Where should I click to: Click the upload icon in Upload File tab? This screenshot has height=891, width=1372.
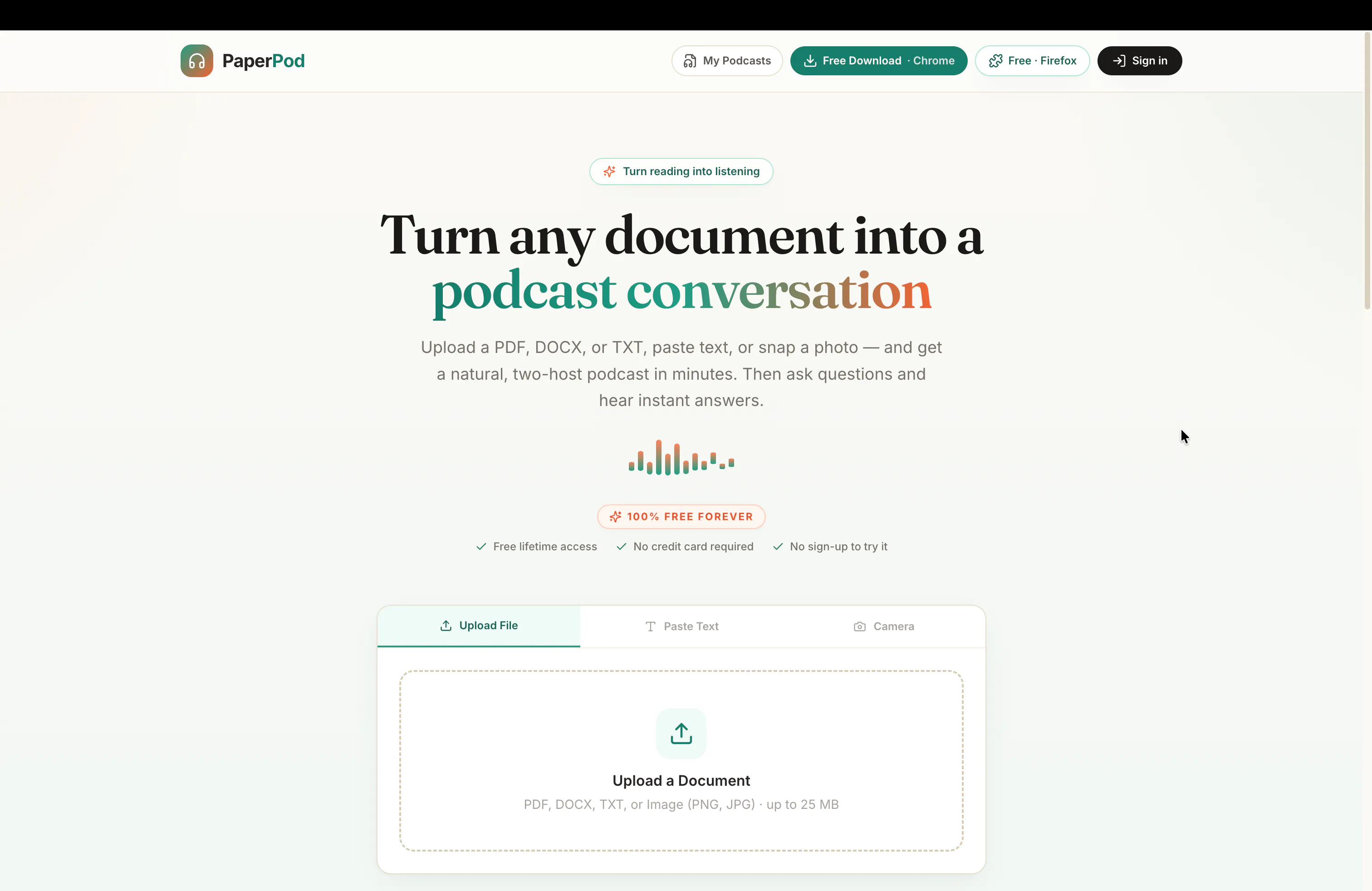446,626
